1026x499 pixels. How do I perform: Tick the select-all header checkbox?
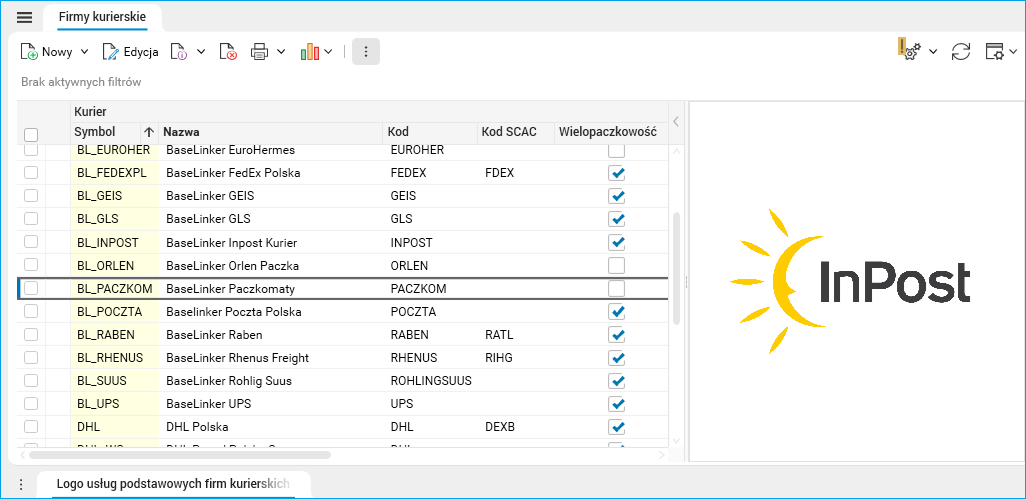point(31,135)
